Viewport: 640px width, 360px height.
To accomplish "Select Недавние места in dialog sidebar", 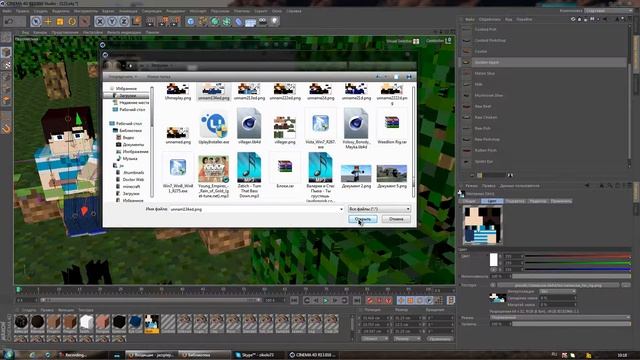I will pos(131,102).
